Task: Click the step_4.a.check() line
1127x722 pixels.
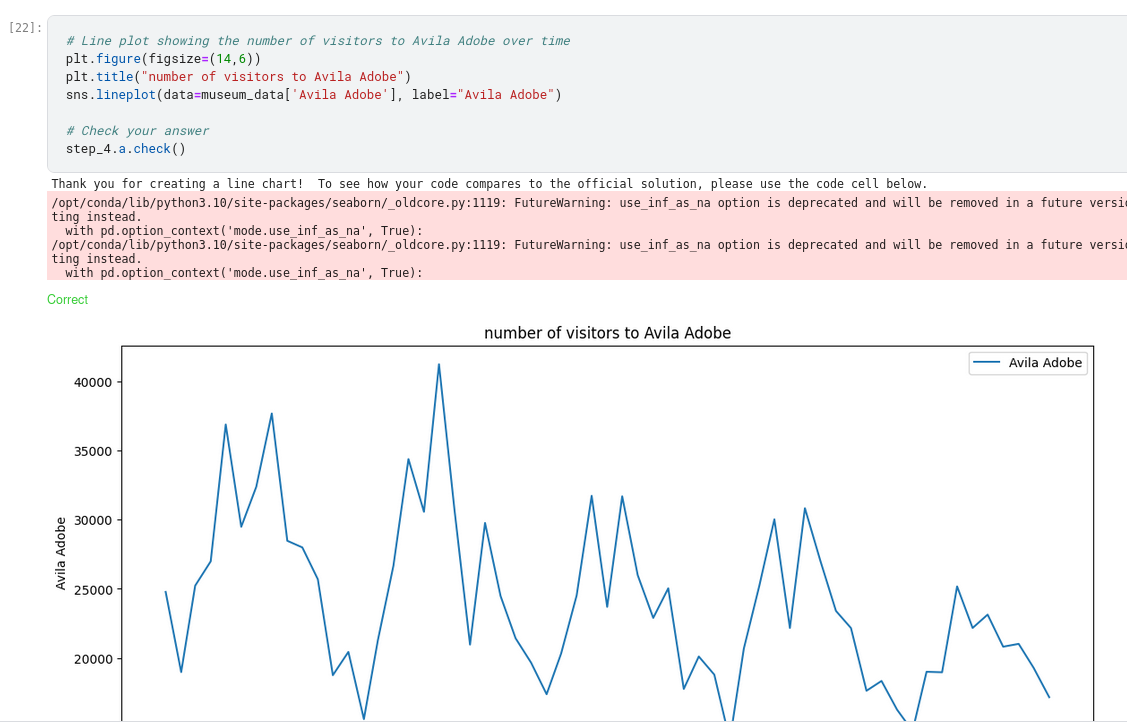Action: coord(125,149)
